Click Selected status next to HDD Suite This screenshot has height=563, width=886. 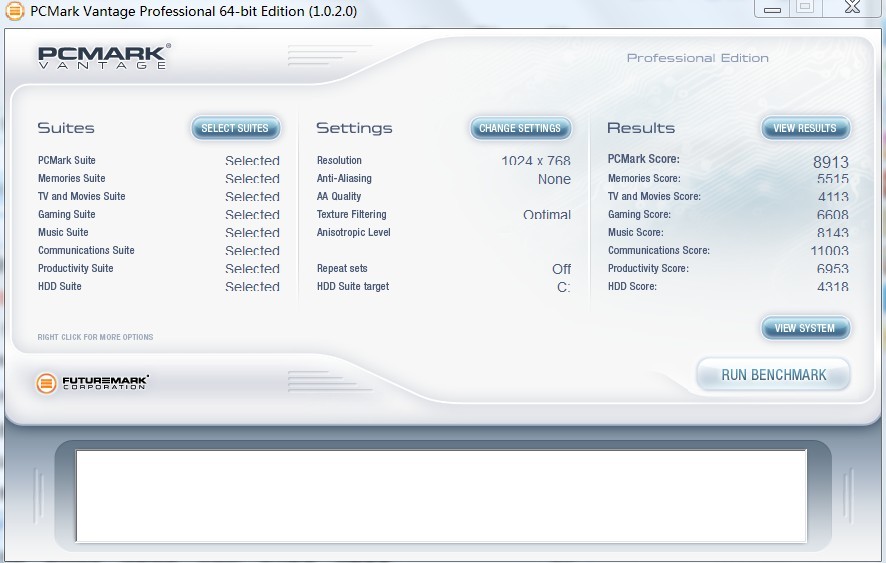pos(253,287)
